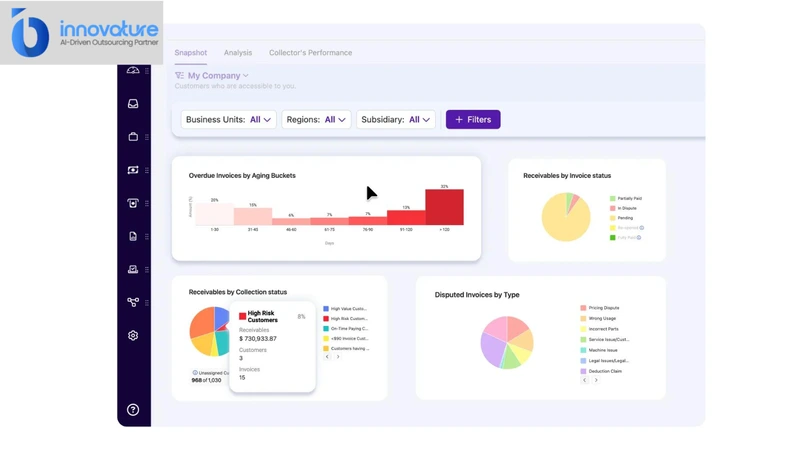Open the inbox tray icon in sidebar
Screen dimensions: 800x450
(x=133, y=104)
